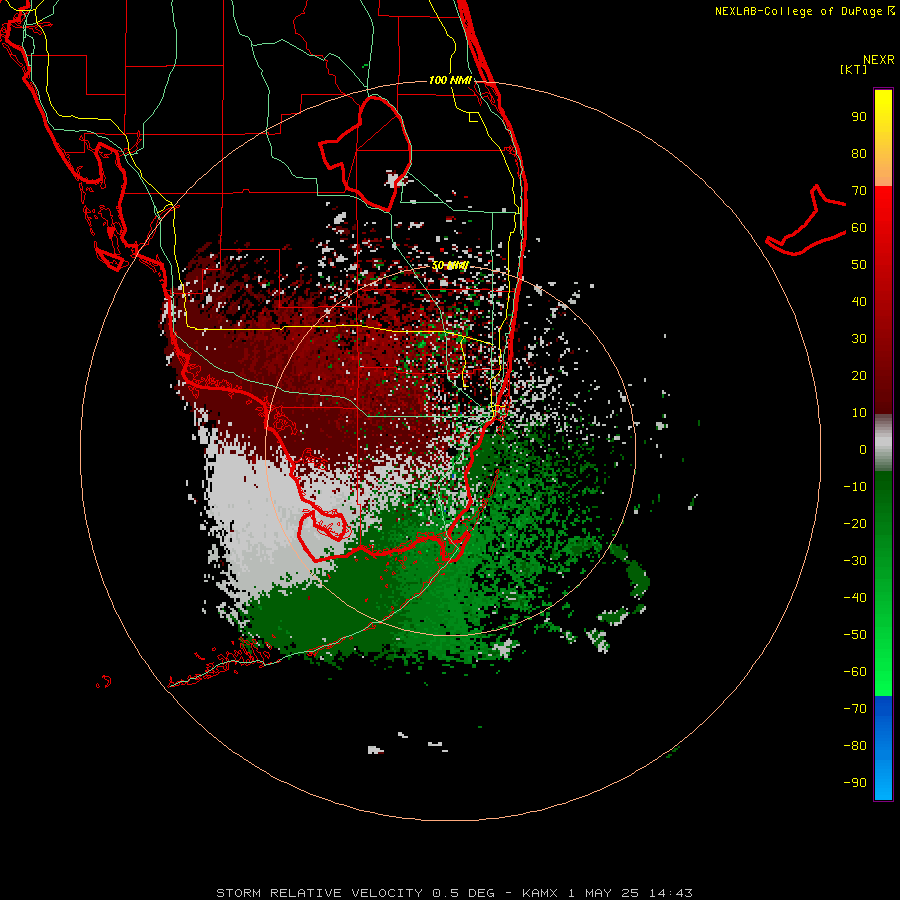
Task: Click the 100 NMI range ring label
Action: 450,80
